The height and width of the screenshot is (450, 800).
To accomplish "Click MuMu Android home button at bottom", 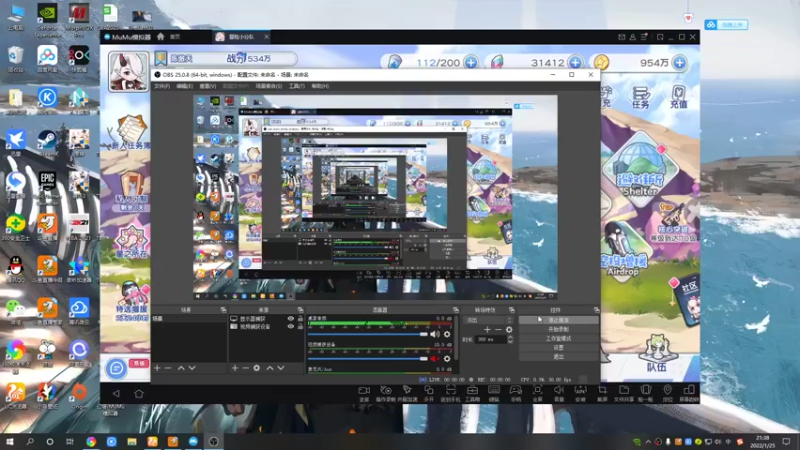I will click(x=139, y=393).
